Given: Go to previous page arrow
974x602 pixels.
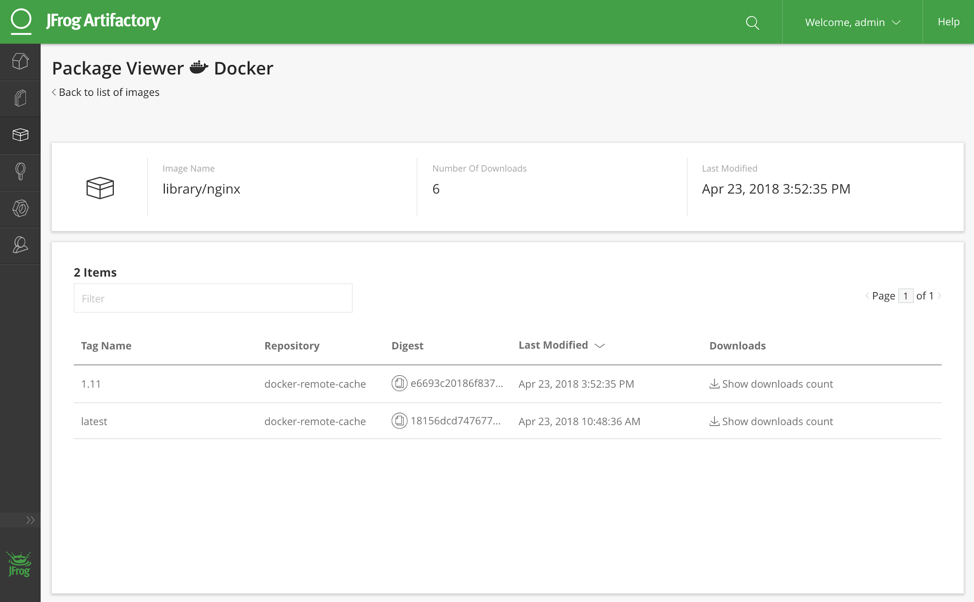Looking at the screenshot, I should [x=867, y=296].
